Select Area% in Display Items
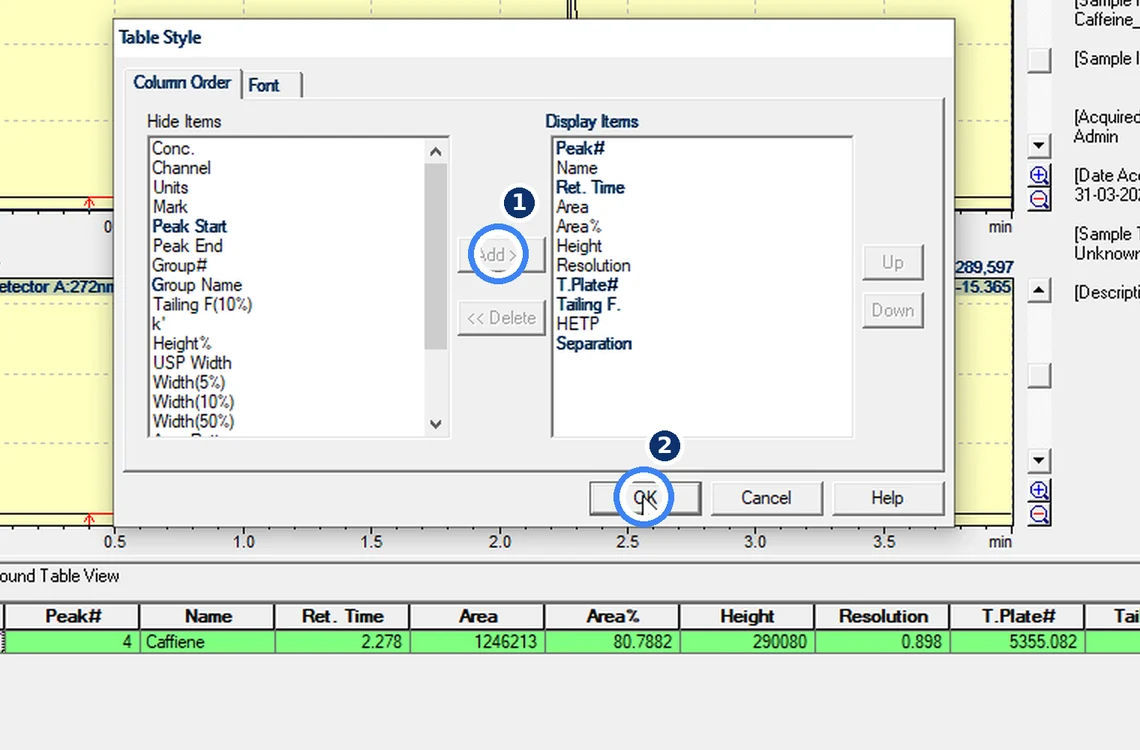Viewport: 1140px width, 750px height. tap(579, 227)
